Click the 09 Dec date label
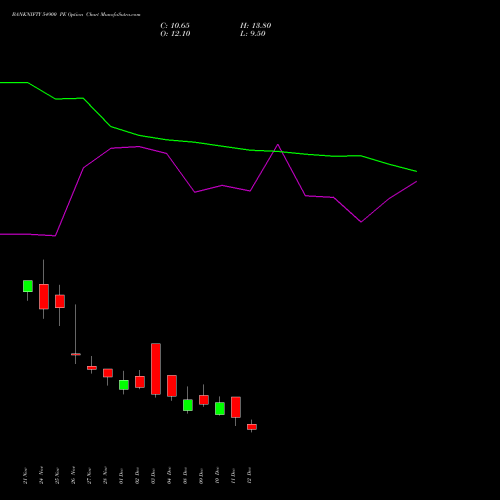This screenshot has width=500, height=500. pos(202,476)
